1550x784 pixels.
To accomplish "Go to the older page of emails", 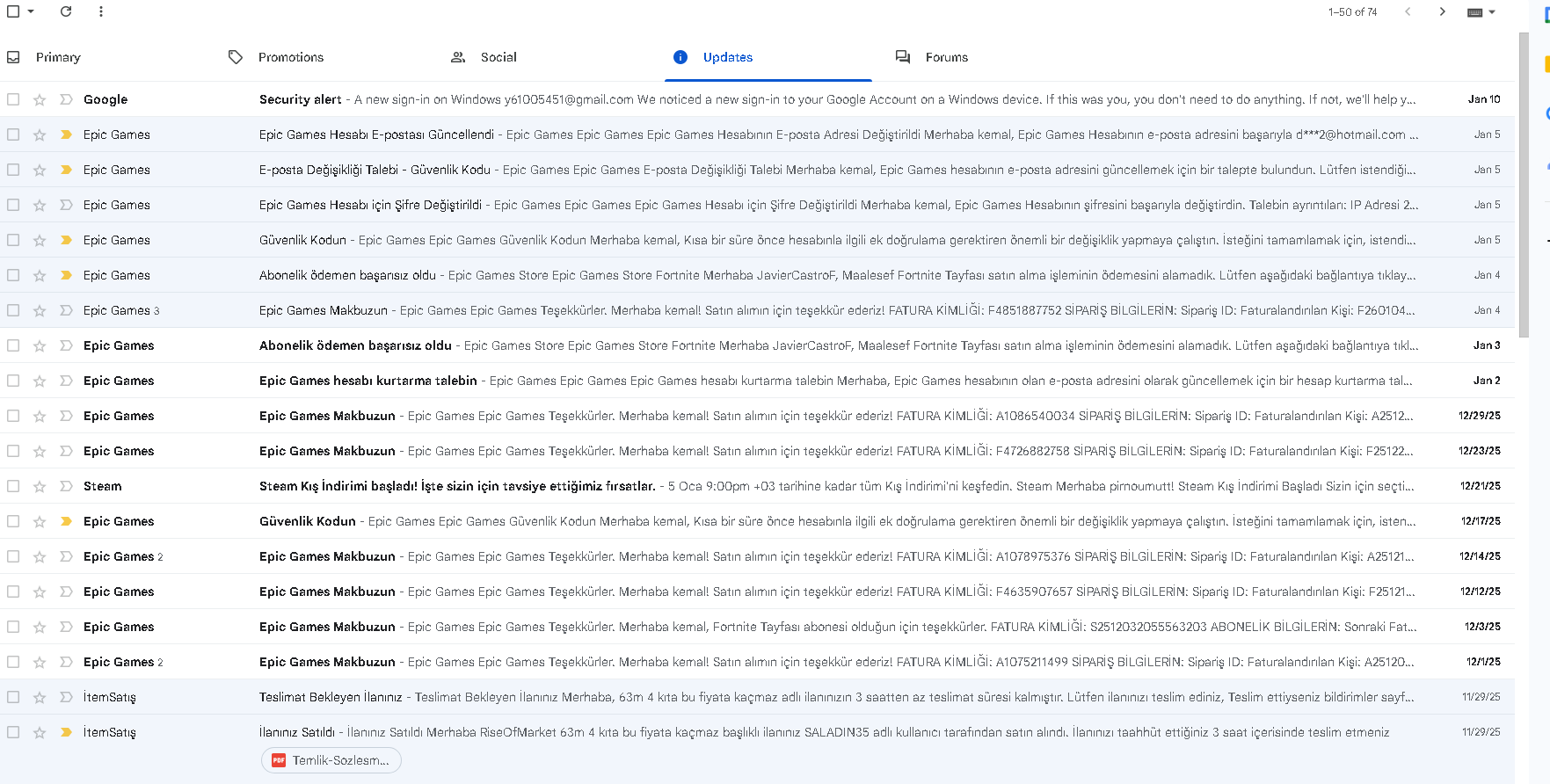I will pos(1442,11).
